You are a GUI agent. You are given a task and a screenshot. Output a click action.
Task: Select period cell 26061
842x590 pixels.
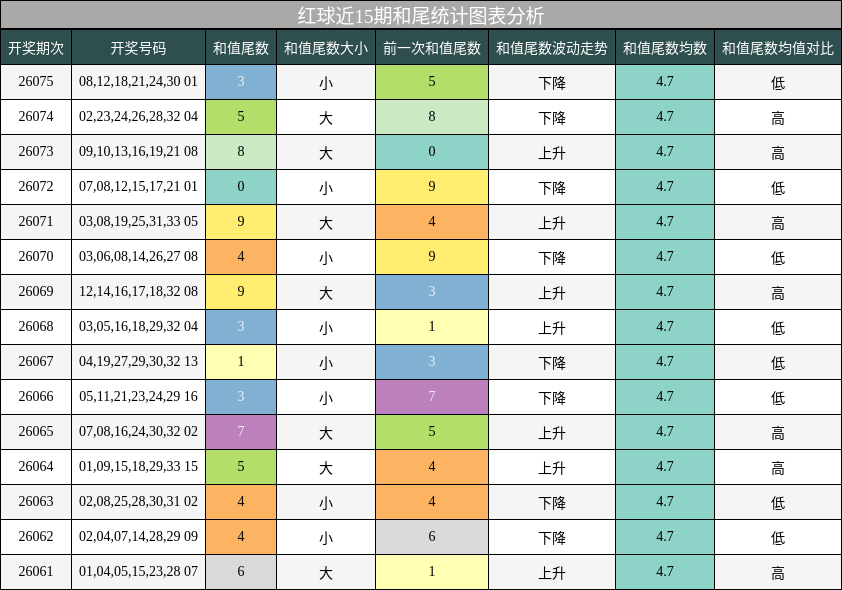(x=36, y=571)
